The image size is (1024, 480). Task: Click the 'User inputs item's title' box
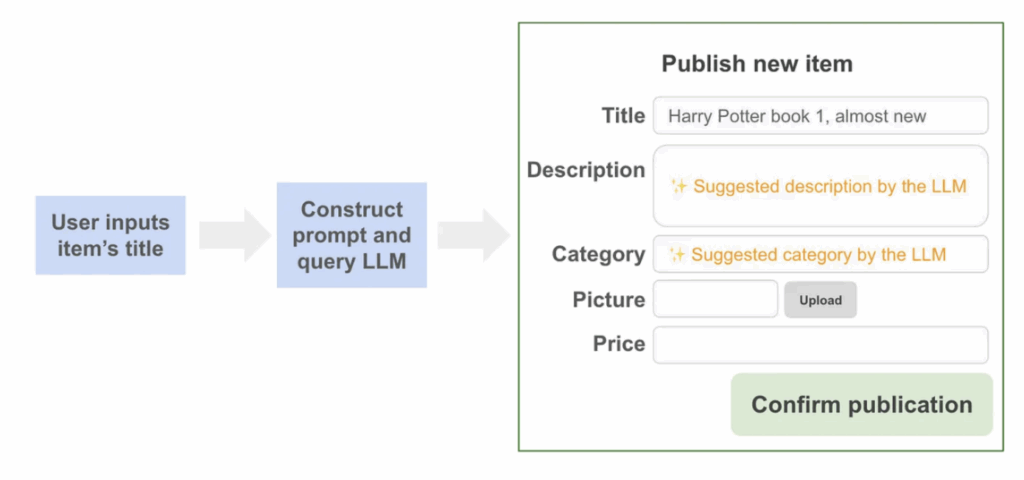pyautogui.click(x=111, y=236)
